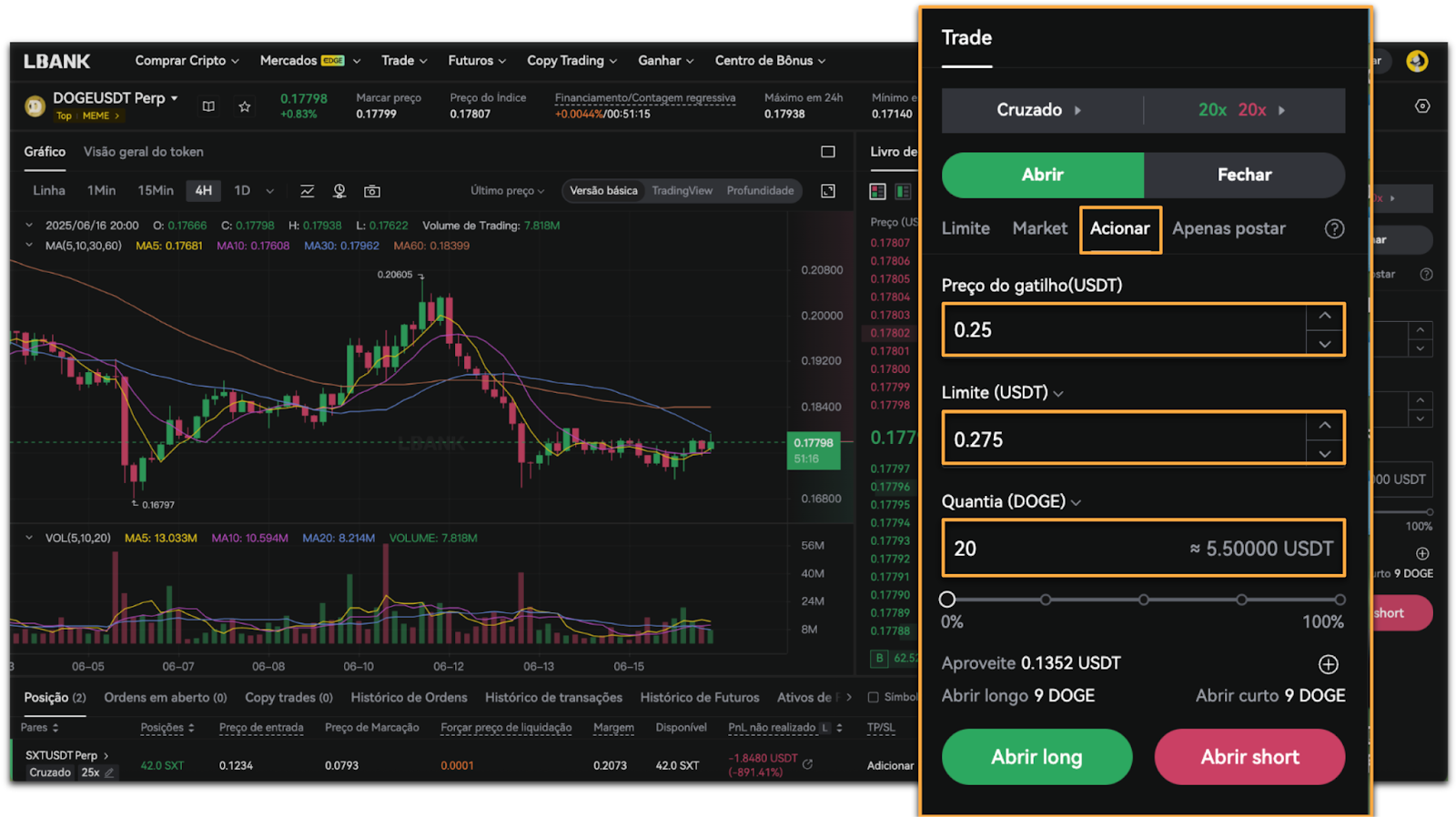Open the Último preço dropdown

tap(507, 191)
